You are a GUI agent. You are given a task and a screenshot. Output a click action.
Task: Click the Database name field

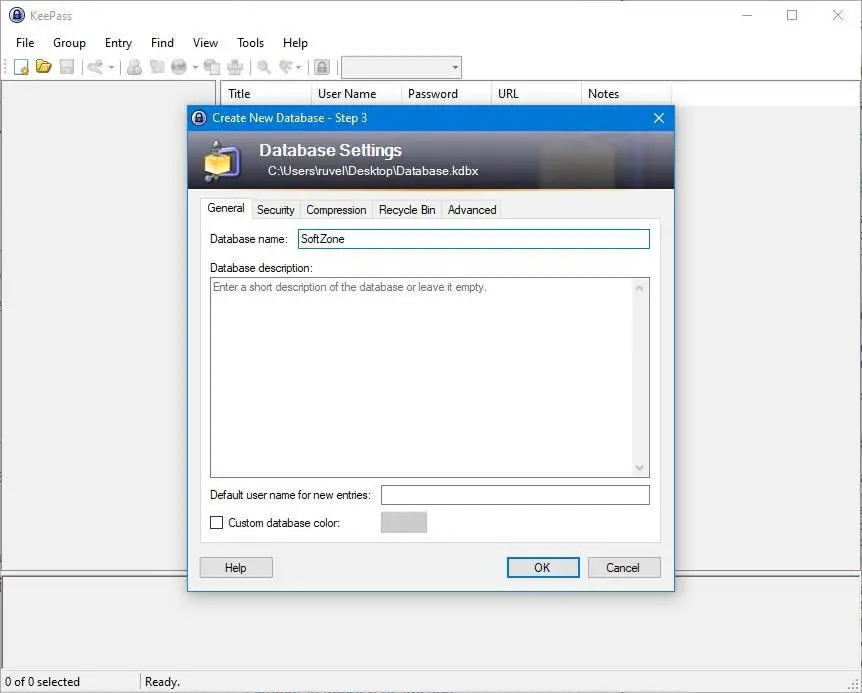(474, 239)
